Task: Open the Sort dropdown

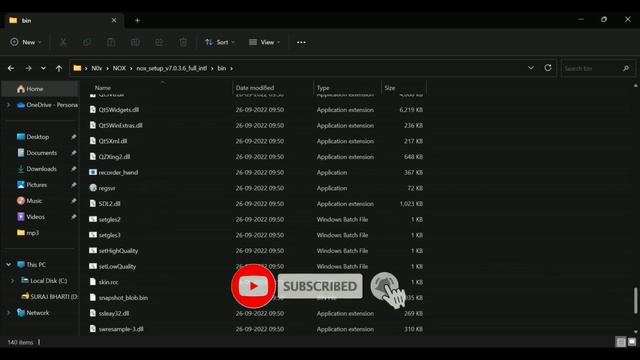Action: coord(220,42)
